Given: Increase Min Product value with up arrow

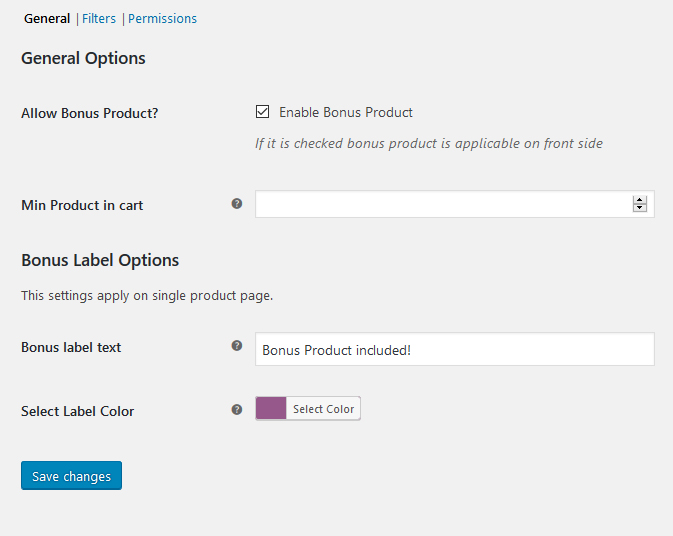Looking at the screenshot, I should click(640, 200).
